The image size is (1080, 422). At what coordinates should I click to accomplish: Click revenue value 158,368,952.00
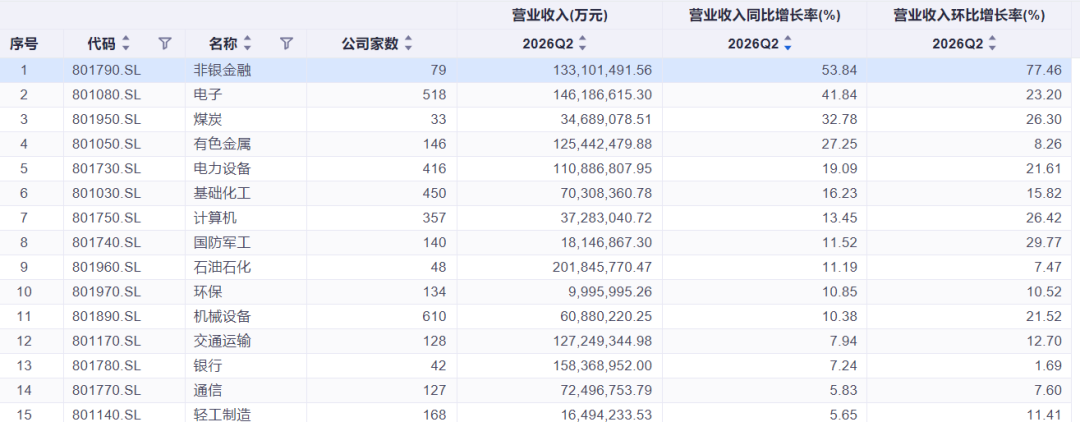(x=602, y=365)
